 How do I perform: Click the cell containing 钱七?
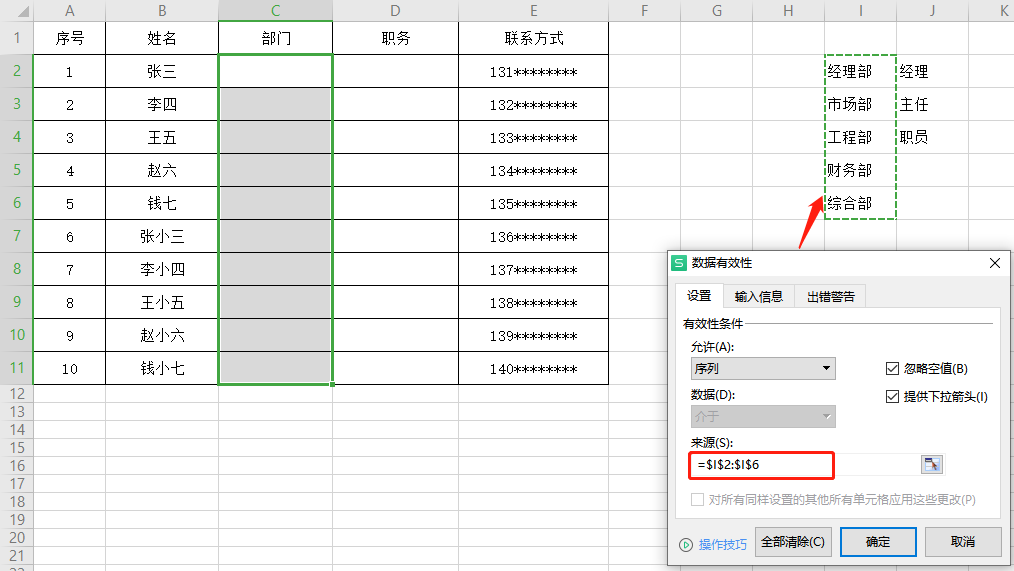click(162, 203)
